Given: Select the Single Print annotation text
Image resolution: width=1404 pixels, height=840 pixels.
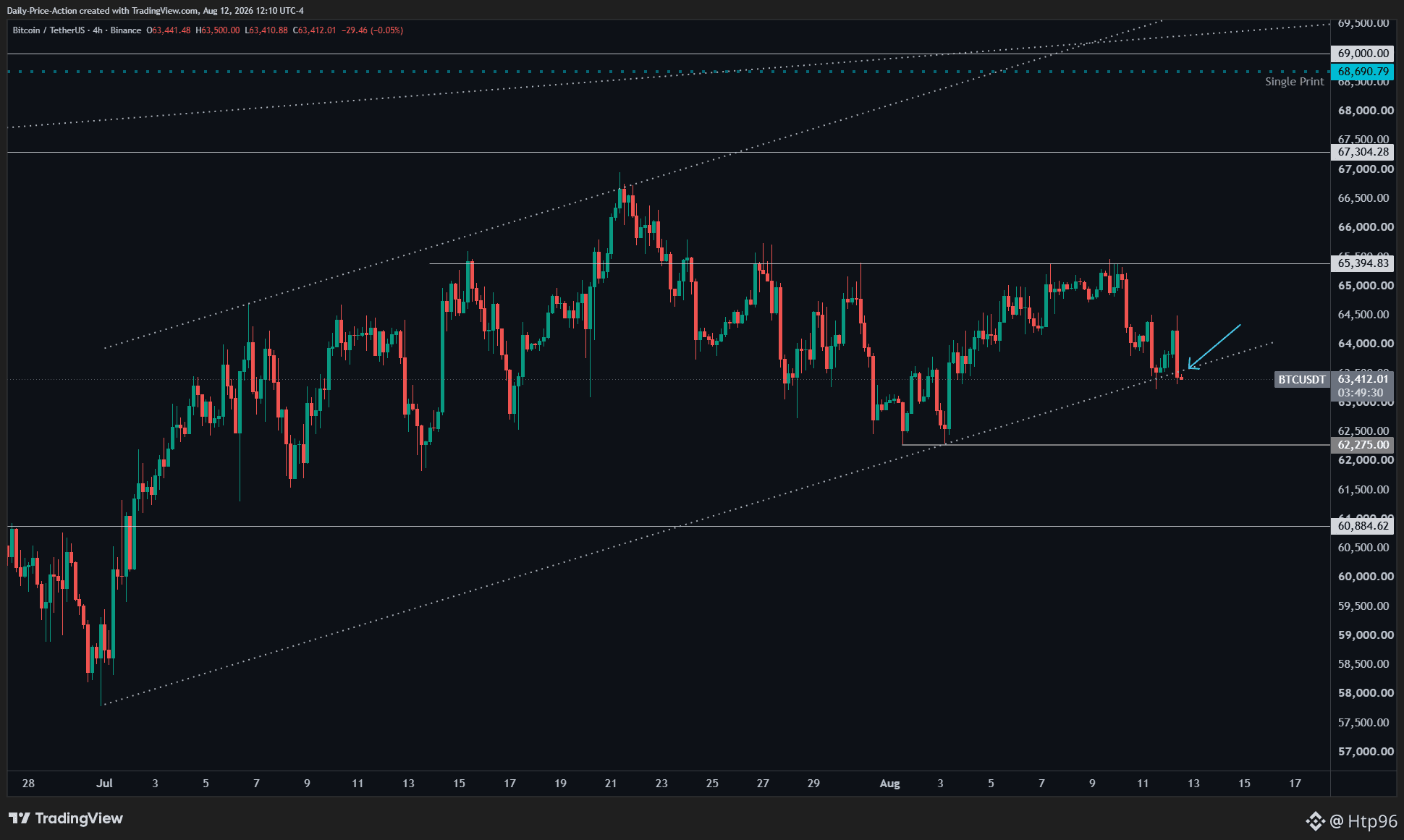Looking at the screenshot, I should coord(1294,82).
